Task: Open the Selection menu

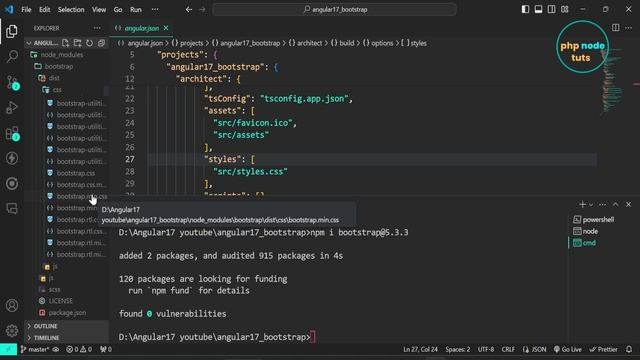Action: click(71, 9)
